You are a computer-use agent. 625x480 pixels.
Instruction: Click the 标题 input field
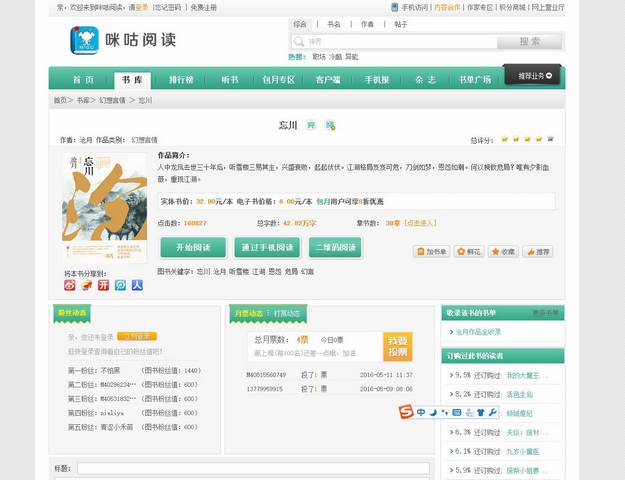tap(253, 468)
